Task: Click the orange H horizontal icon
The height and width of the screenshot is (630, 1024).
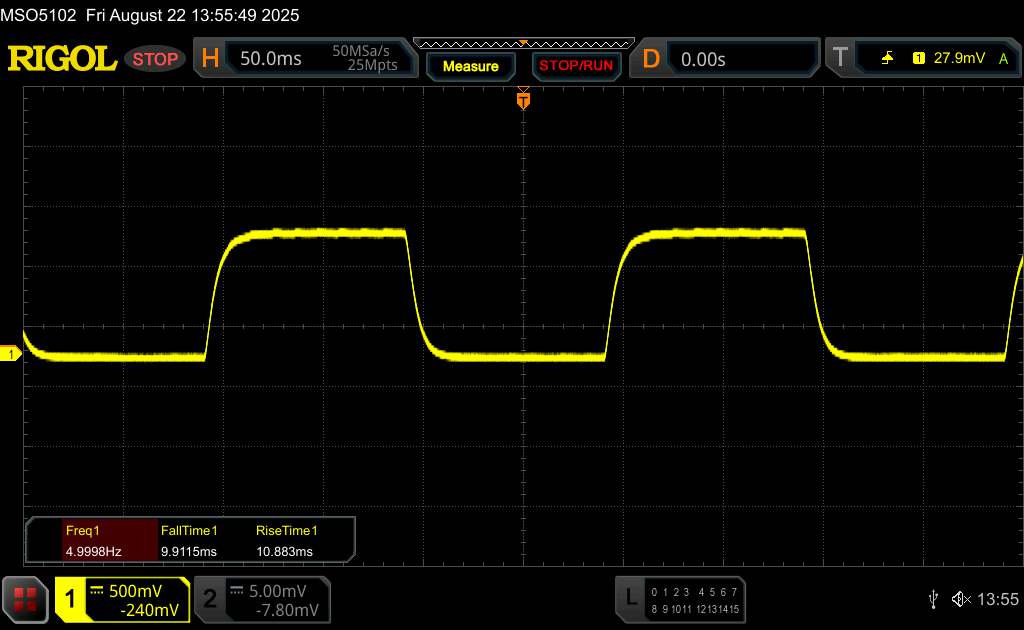Action: 210,59
